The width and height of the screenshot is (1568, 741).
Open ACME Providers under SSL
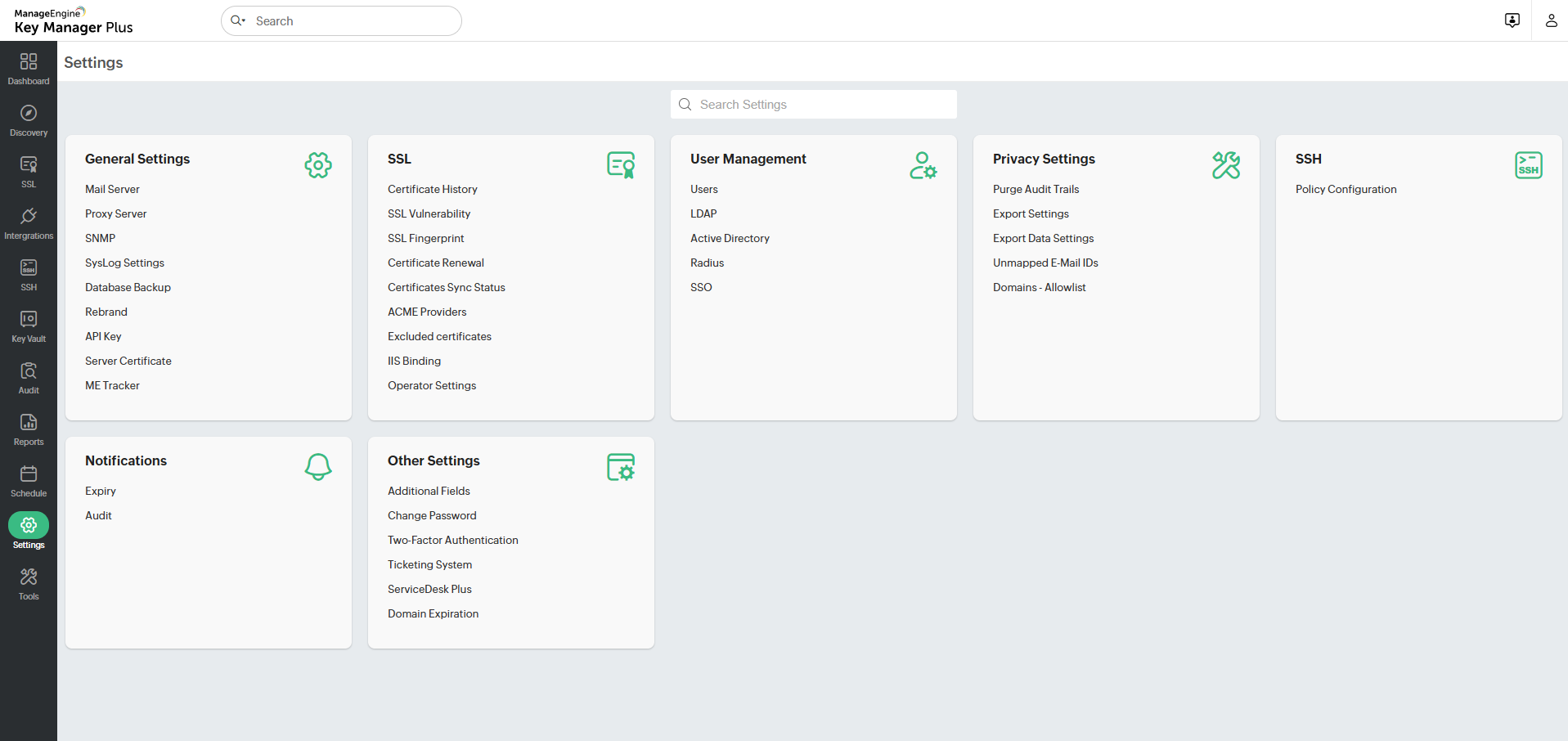click(x=427, y=312)
